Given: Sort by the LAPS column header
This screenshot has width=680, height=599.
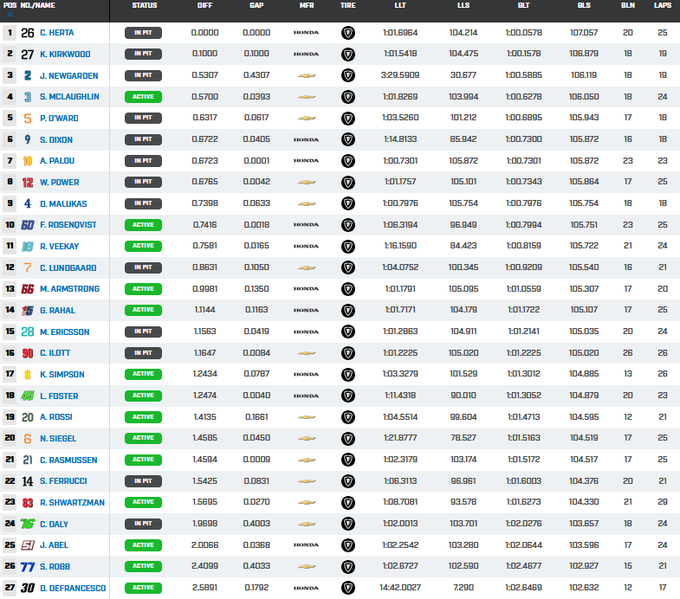Looking at the screenshot, I should point(661,5).
